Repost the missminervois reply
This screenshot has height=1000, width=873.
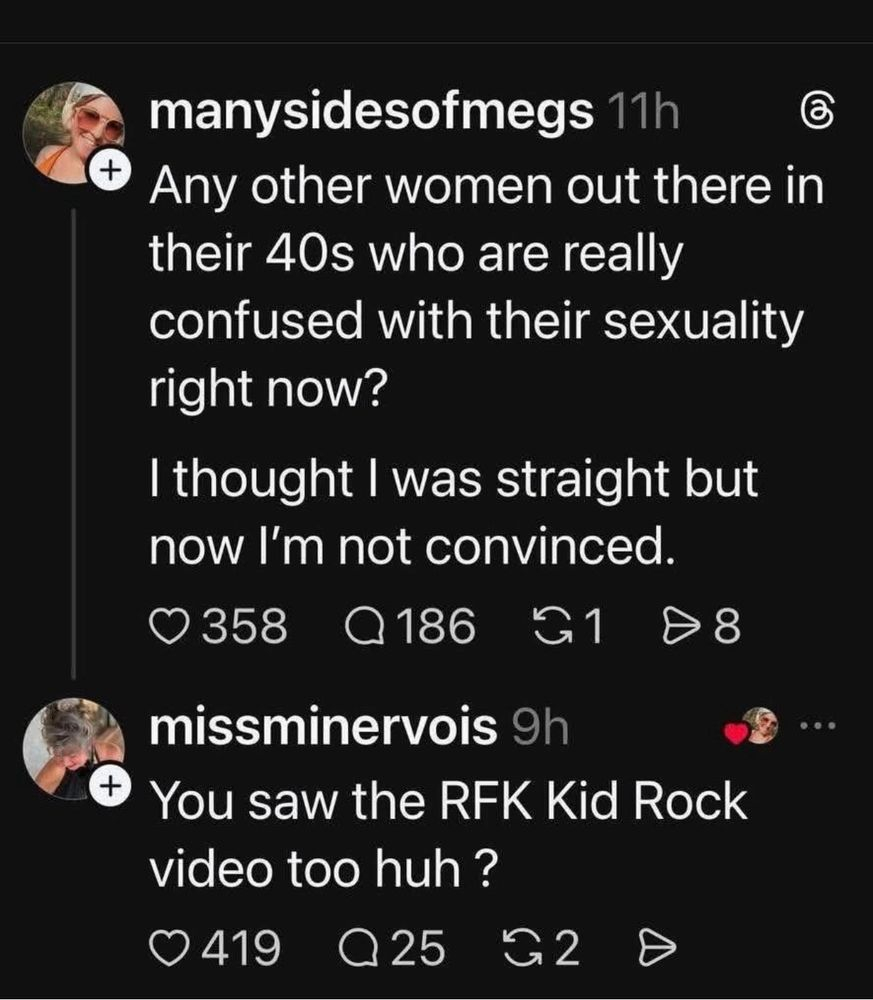(x=519, y=946)
